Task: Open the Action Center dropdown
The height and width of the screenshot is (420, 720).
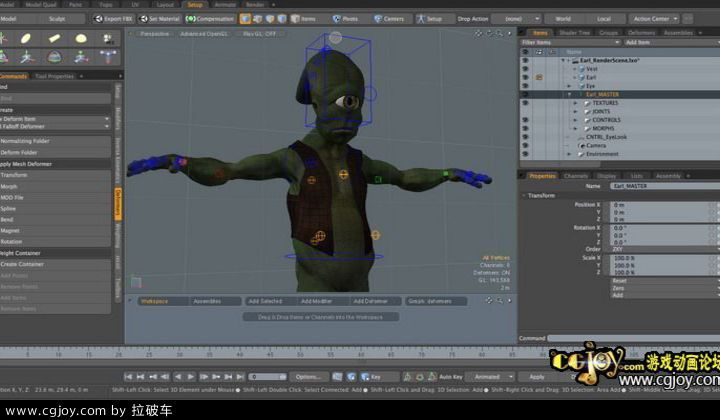Action: pyautogui.click(x=654, y=19)
